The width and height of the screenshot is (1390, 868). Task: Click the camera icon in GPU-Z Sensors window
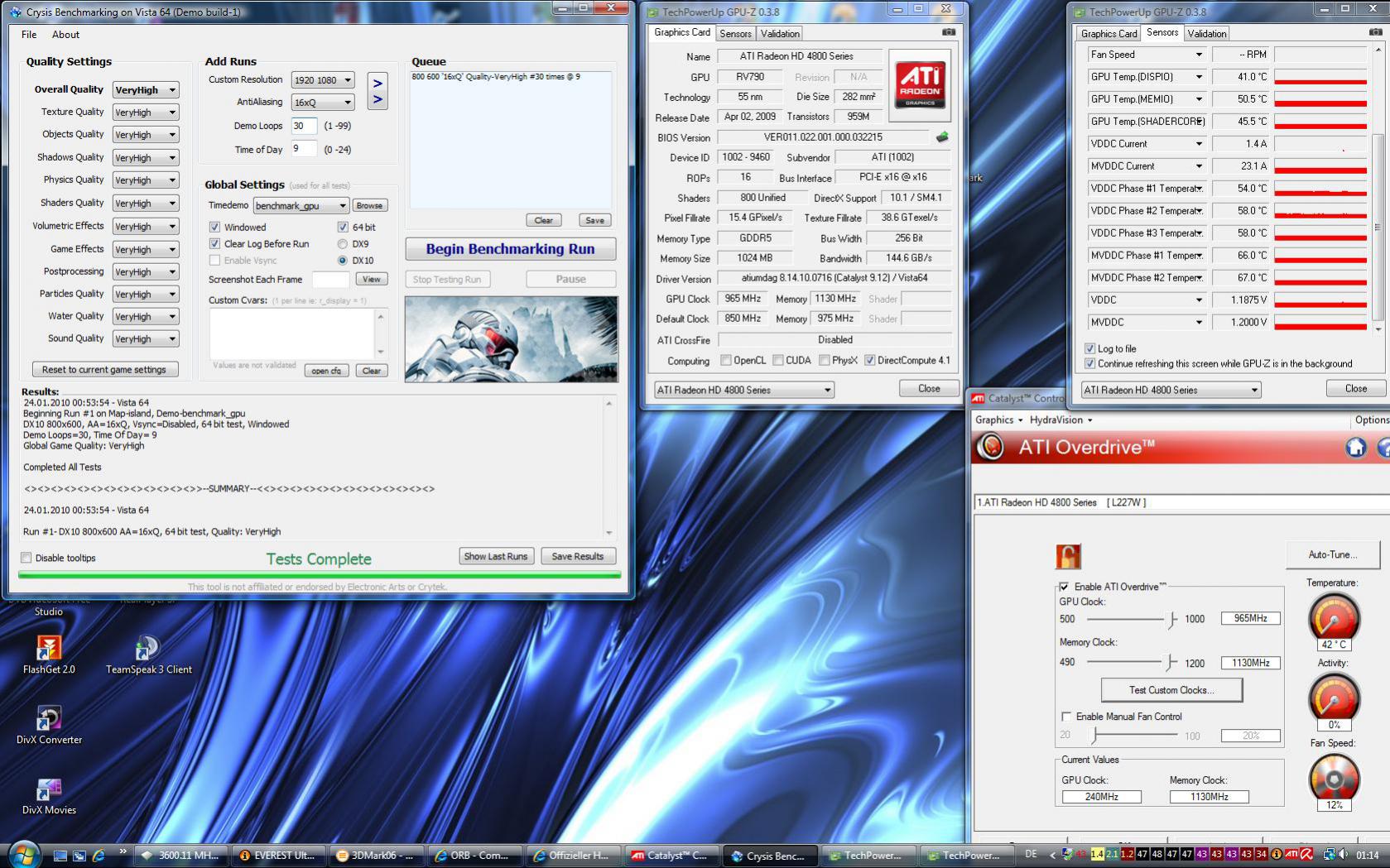coord(1376,32)
